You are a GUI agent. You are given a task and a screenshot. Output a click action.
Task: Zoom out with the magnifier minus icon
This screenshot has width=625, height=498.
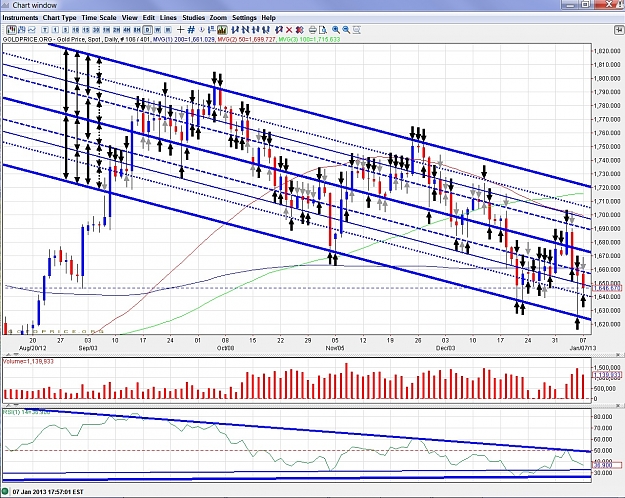click(x=346, y=30)
